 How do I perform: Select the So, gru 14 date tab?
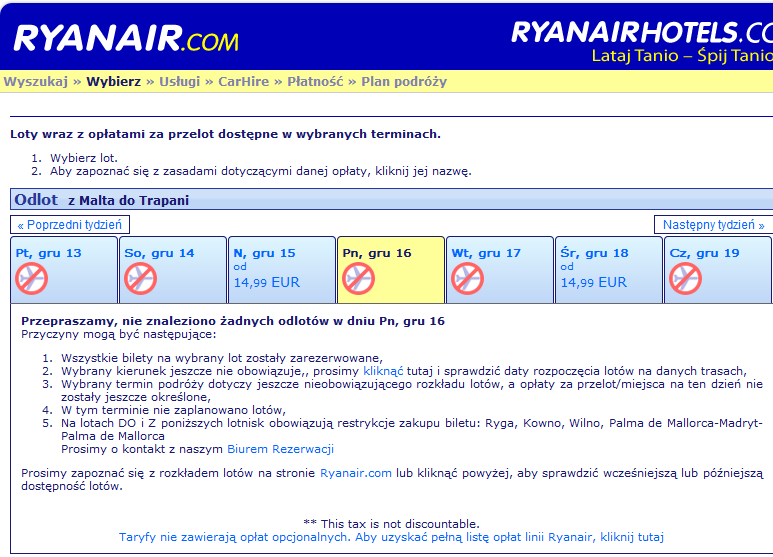173,270
